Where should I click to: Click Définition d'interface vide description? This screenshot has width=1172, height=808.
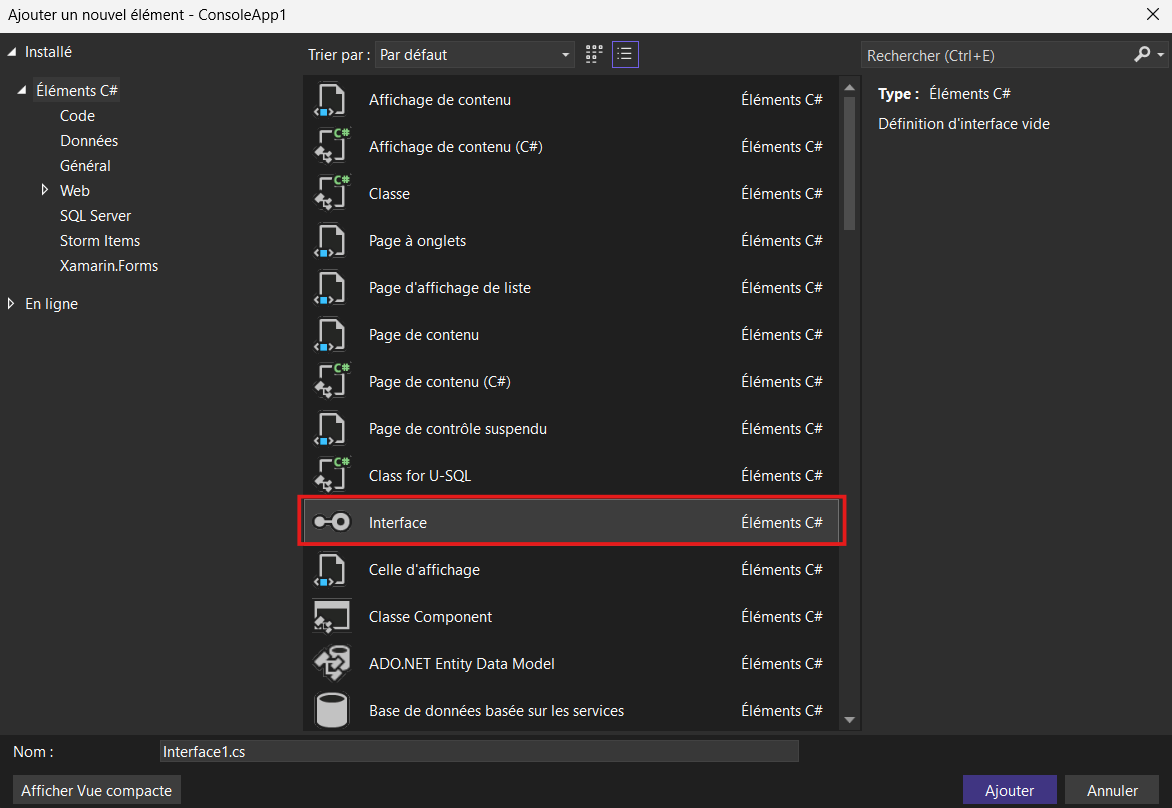click(963, 124)
